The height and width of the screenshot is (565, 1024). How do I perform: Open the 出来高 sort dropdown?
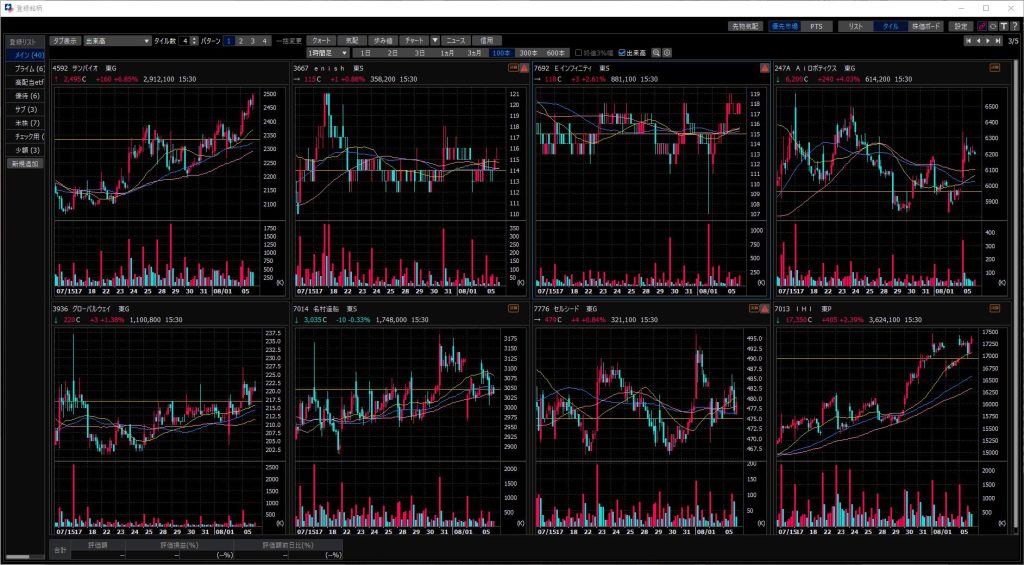[116, 41]
